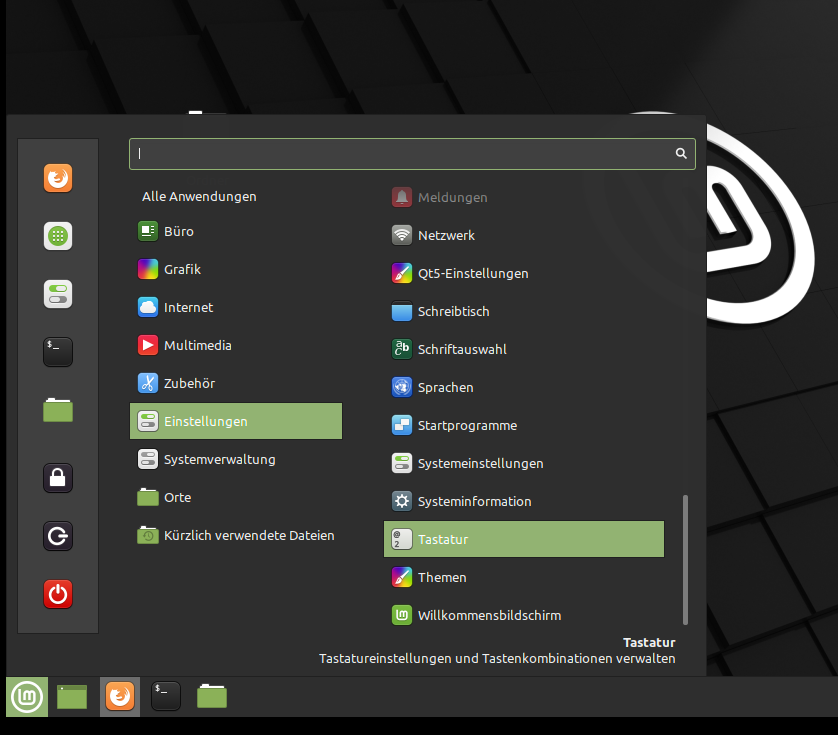Show Kürzlich verwendete Dateien
Screen dimensions: 838x735
point(236,535)
